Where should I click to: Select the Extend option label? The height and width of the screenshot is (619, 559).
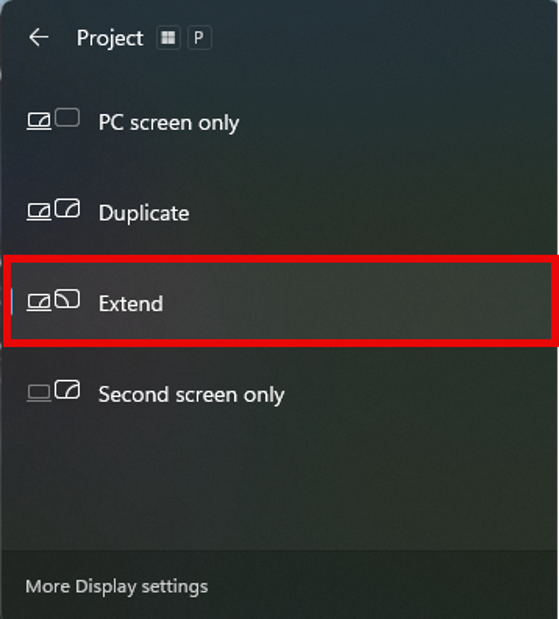[x=131, y=304]
